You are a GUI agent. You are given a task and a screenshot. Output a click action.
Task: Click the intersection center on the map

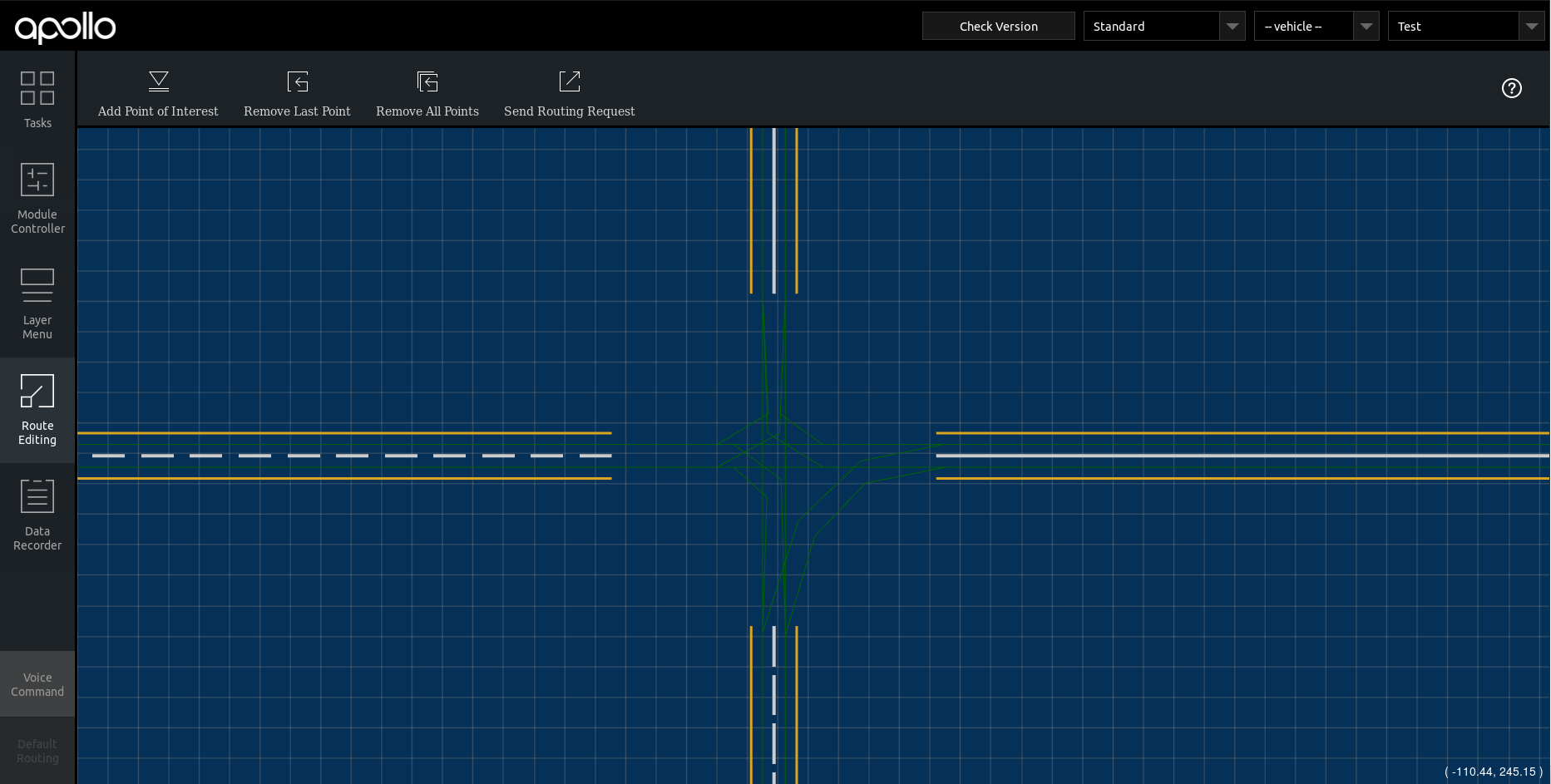(774, 456)
